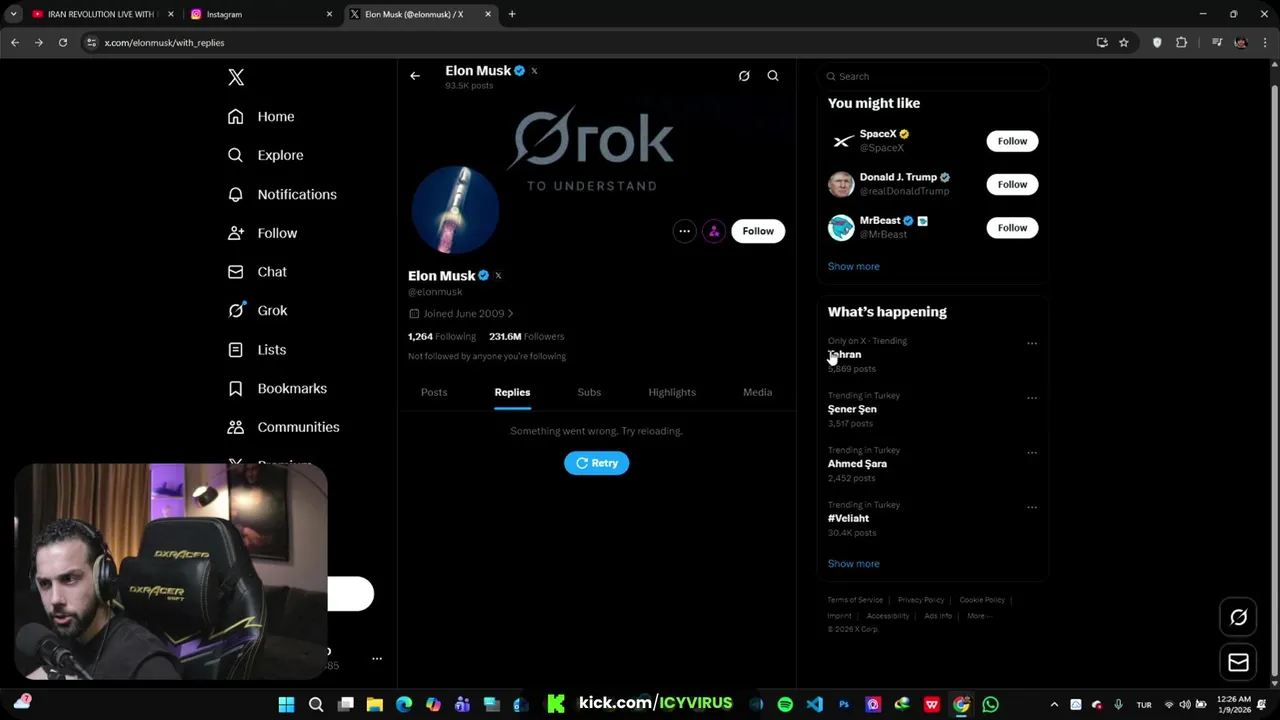Open Explore in the sidebar

tap(265, 155)
